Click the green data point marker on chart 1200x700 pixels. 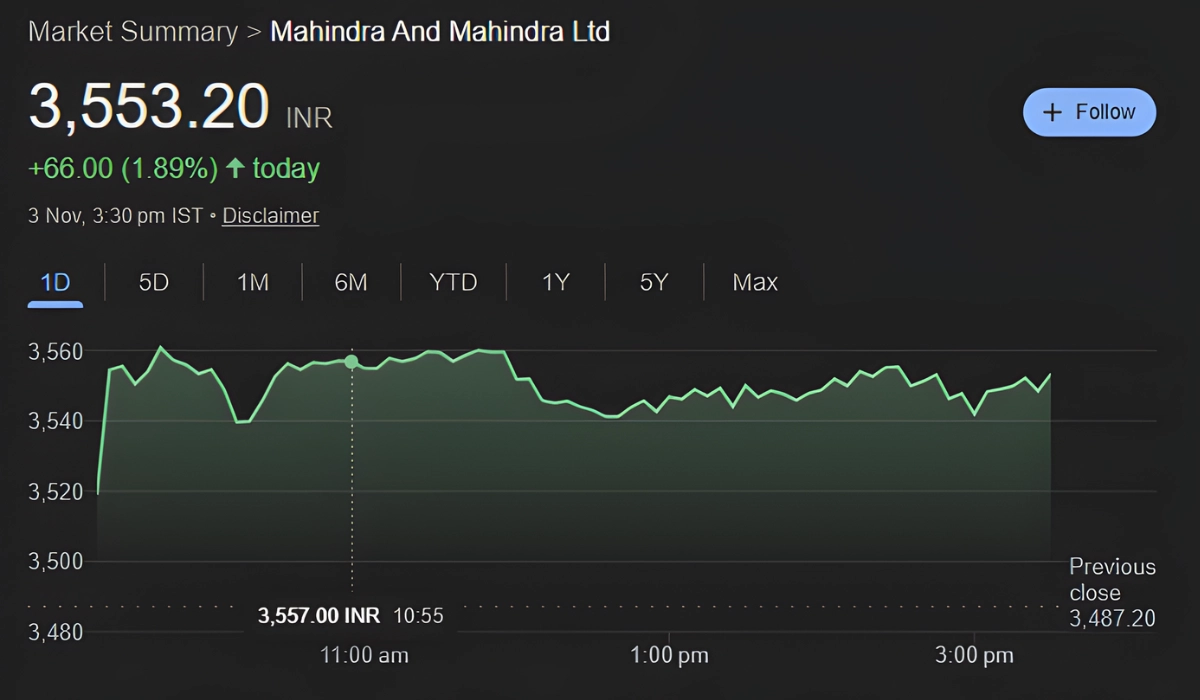tap(351, 361)
